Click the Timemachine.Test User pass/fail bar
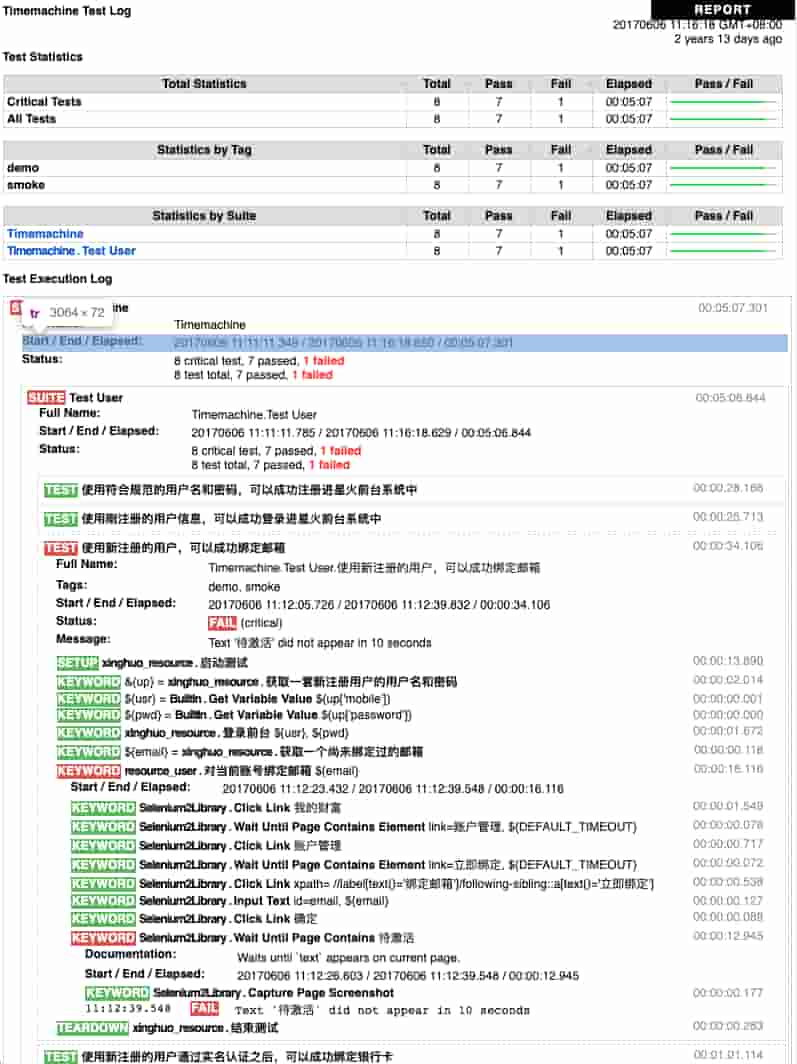Screen dimensions: 797x1064 (x=723, y=251)
